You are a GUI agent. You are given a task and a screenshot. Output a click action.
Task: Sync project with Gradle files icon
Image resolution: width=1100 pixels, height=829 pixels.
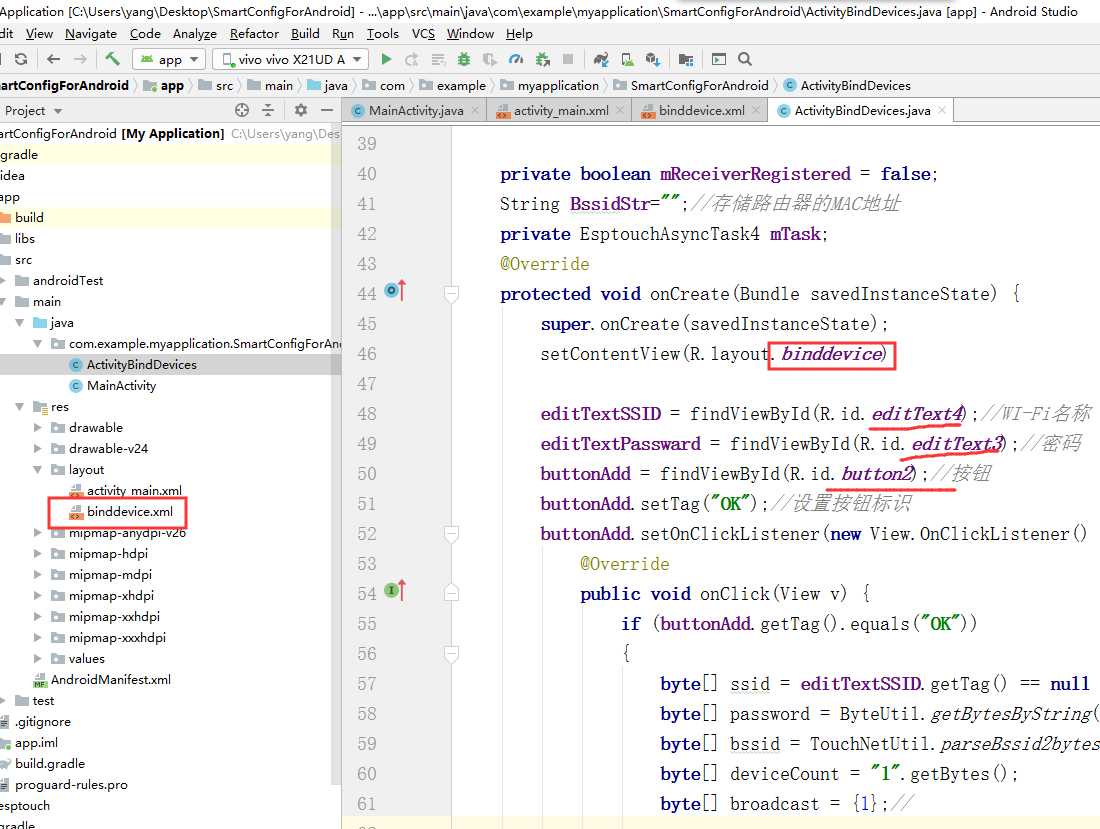coord(601,60)
